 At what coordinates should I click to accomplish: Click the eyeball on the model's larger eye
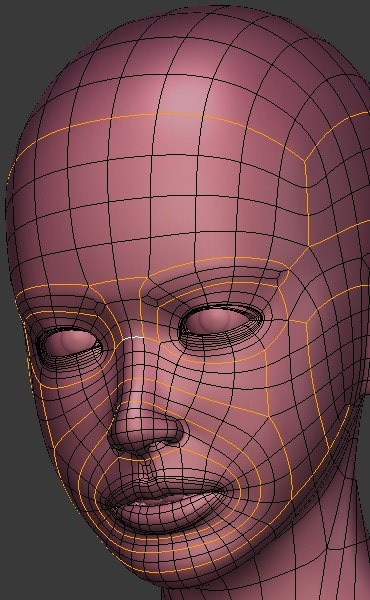(x=217, y=320)
